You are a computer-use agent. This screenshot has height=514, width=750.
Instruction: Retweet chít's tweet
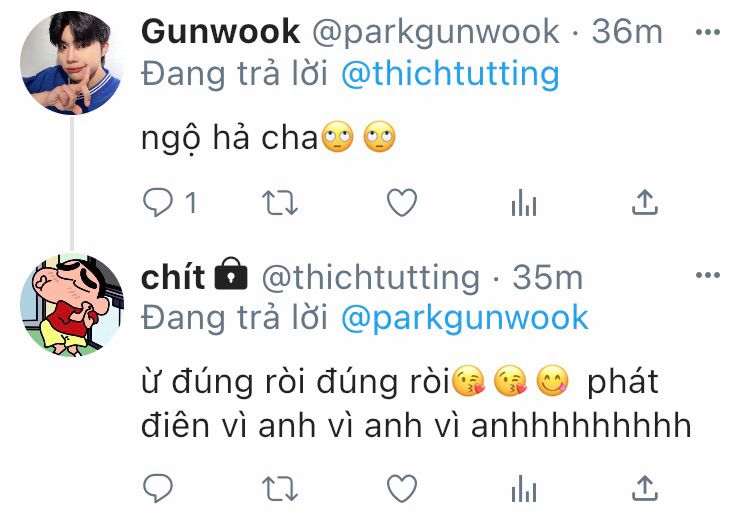click(280, 489)
